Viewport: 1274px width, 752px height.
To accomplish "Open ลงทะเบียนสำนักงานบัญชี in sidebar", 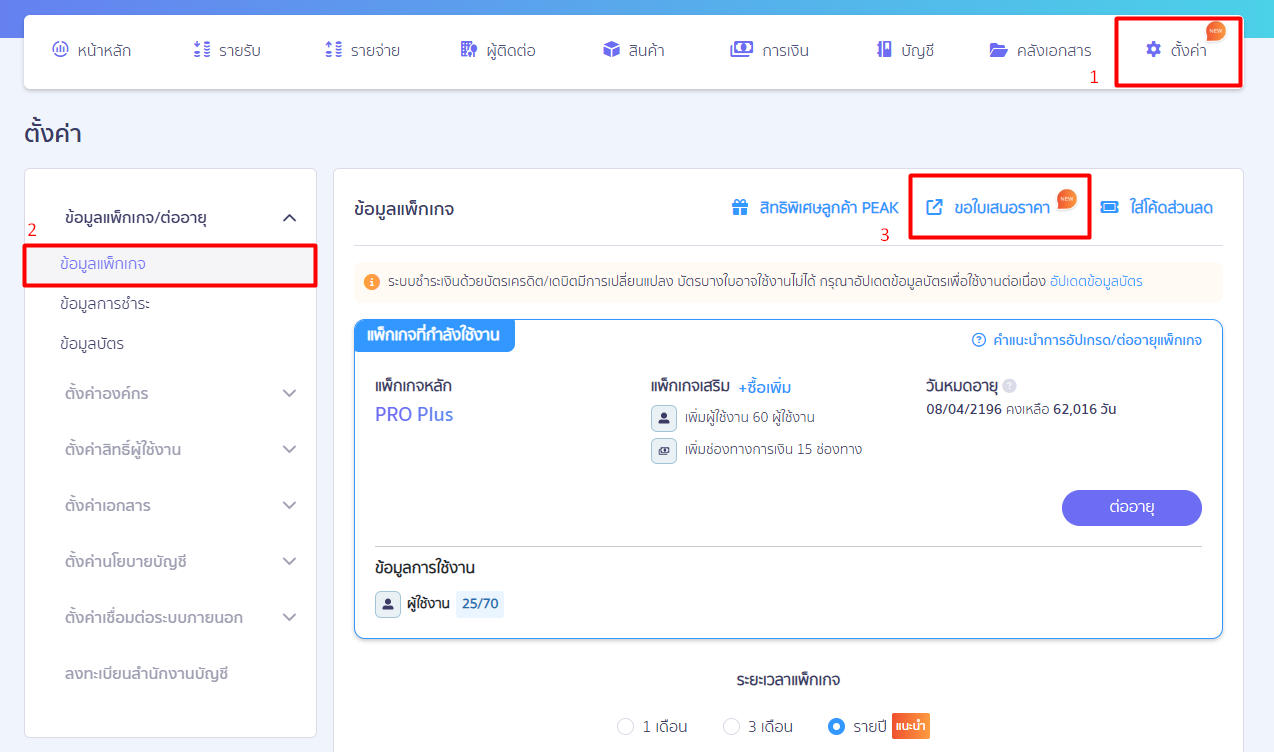I will pyautogui.click(x=146, y=674).
